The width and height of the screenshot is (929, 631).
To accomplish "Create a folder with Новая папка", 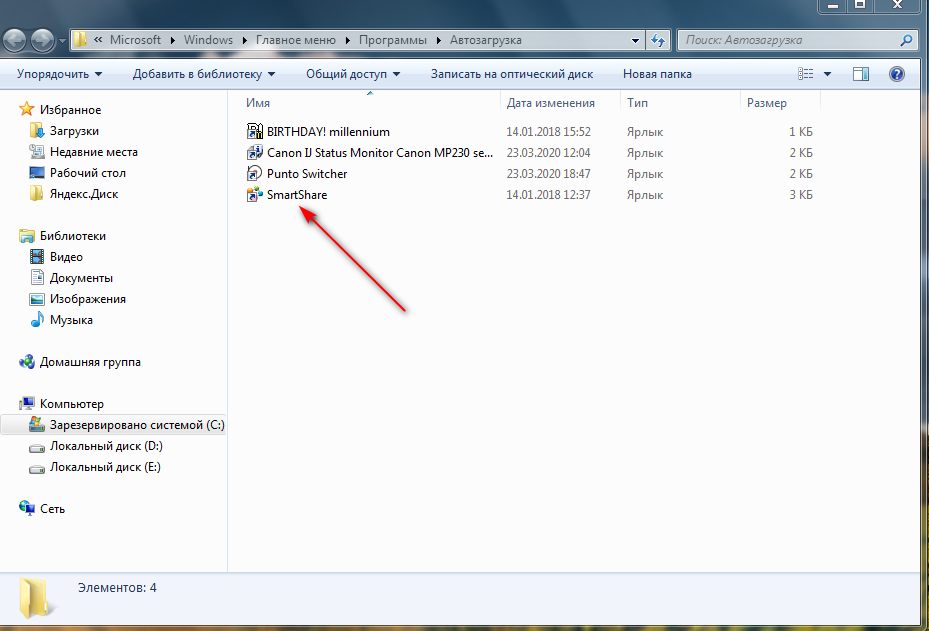I will [x=656, y=74].
